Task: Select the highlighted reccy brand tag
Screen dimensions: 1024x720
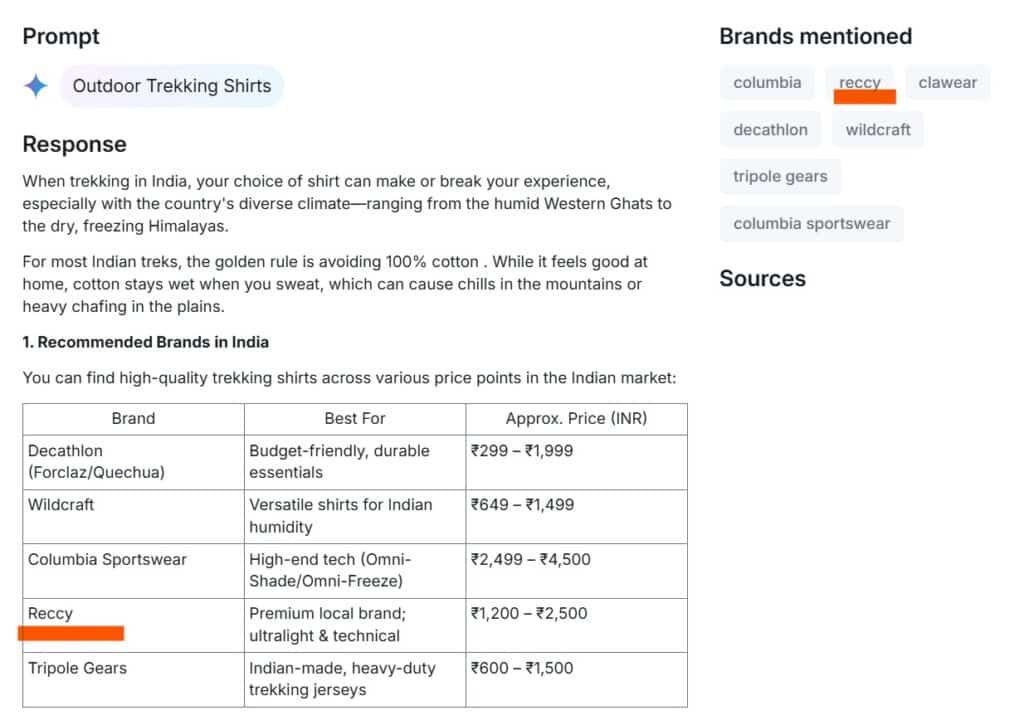Action: [x=860, y=82]
